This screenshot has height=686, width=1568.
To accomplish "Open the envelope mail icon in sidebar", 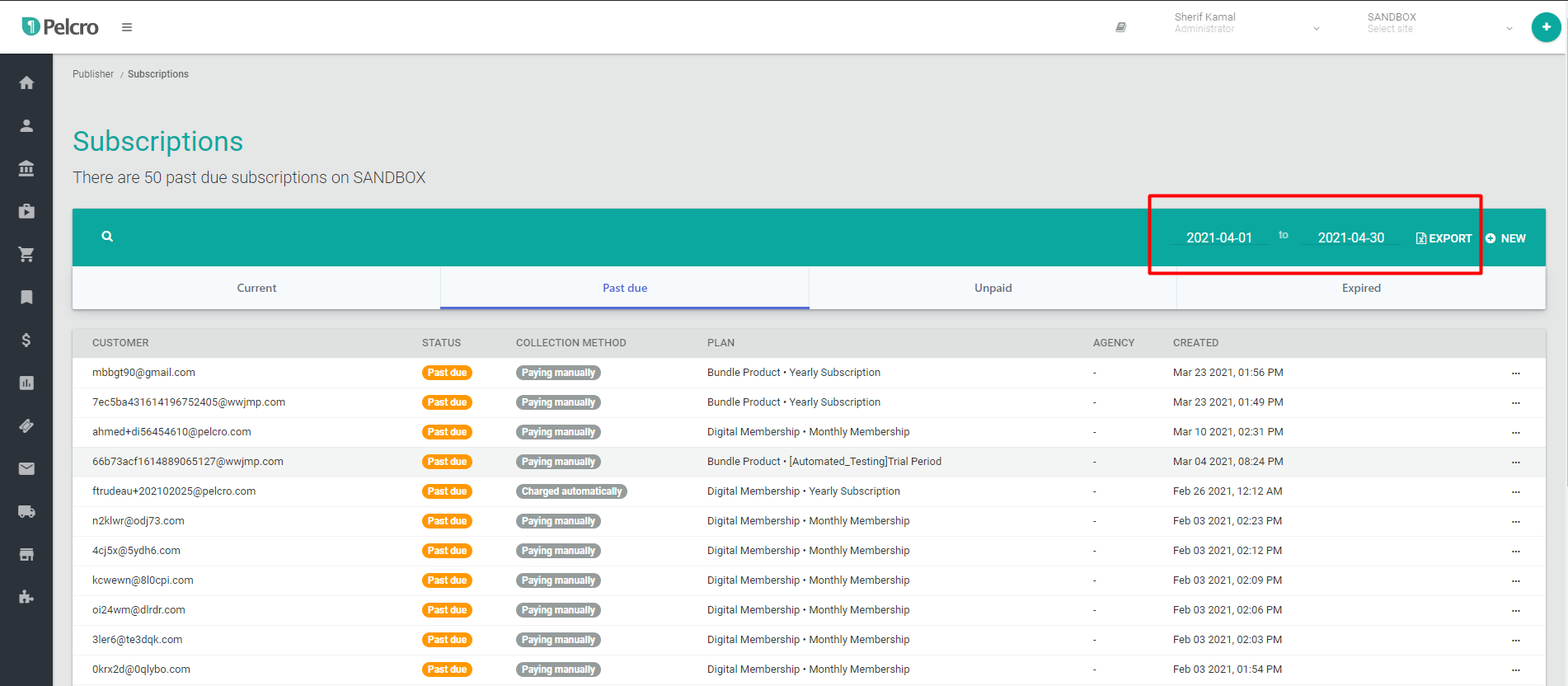I will pyautogui.click(x=26, y=468).
